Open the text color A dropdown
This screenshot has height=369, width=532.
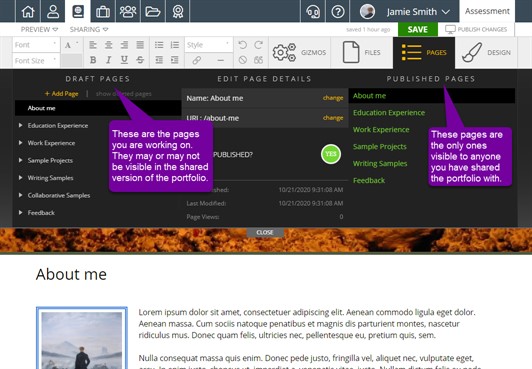71,45
